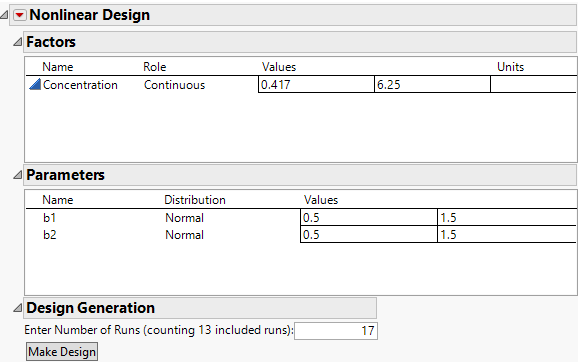The height and width of the screenshot is (362, 578).
Task: Click the Units column header
Action: pyautogui.click(x=510, y=67)
